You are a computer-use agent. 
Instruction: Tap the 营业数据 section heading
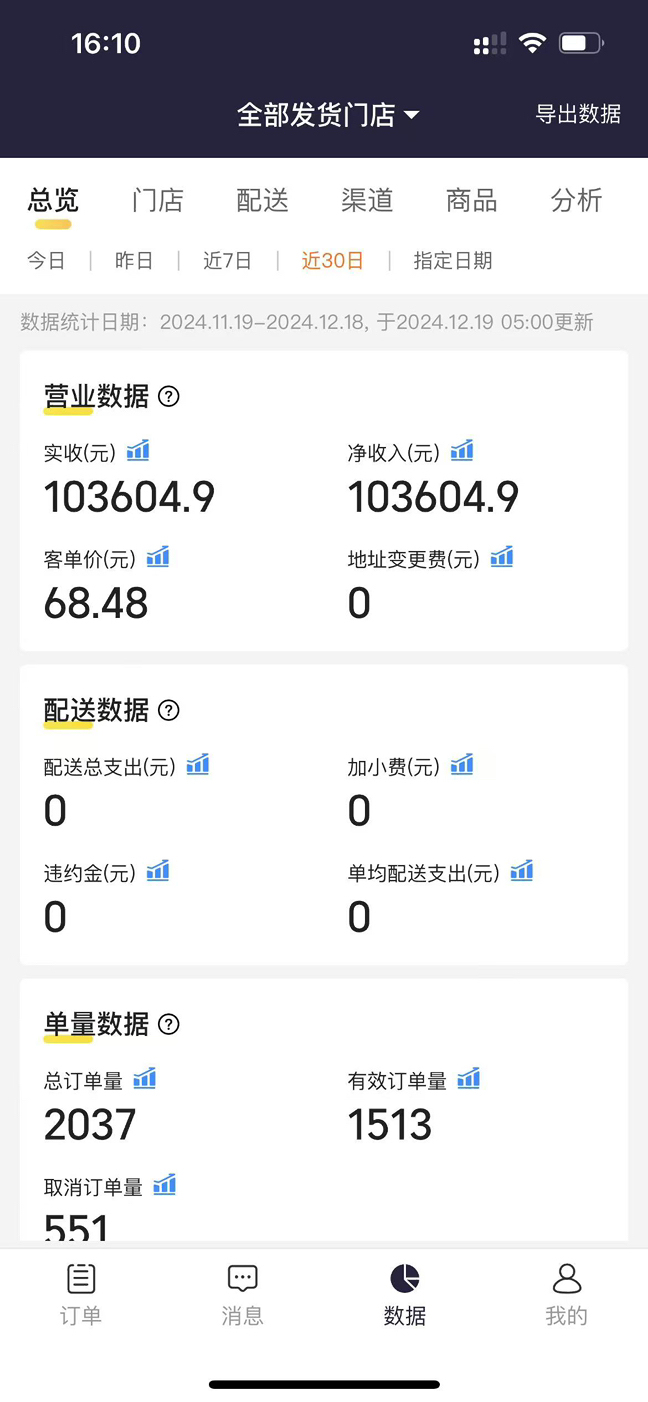click(x=96, y=397)
